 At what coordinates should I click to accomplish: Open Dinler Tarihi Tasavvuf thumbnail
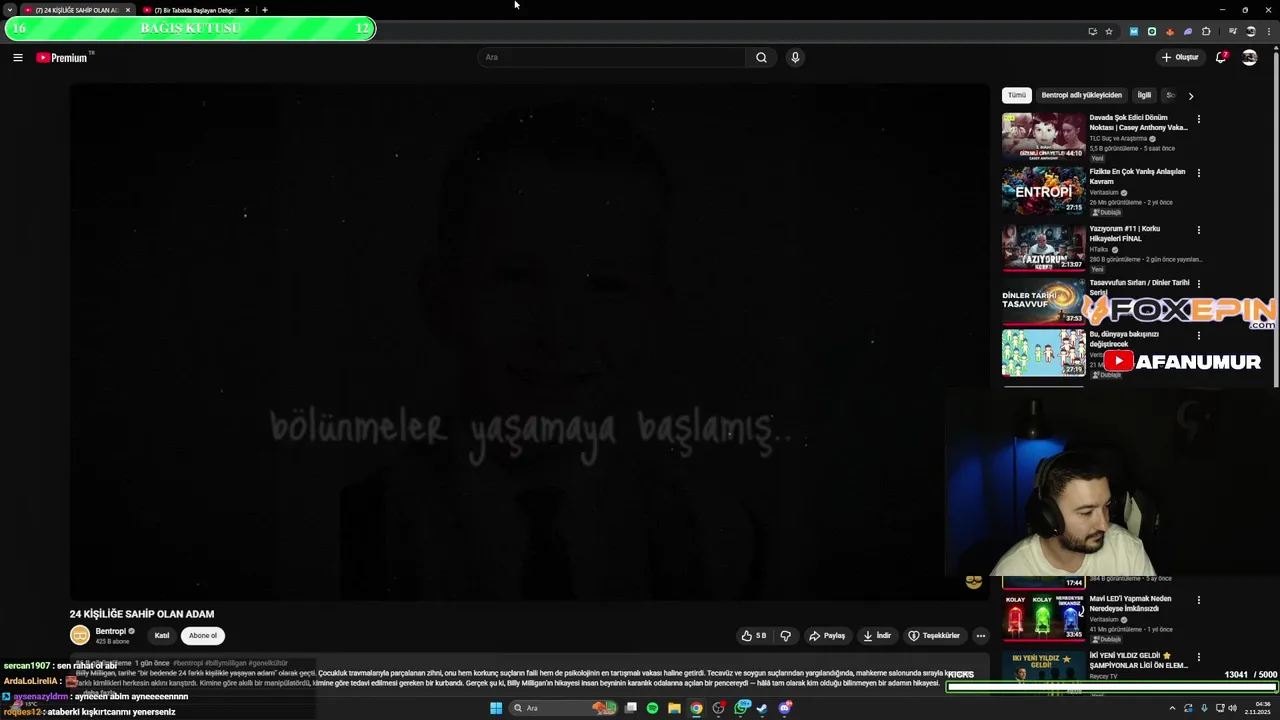tap(1043, 300)
